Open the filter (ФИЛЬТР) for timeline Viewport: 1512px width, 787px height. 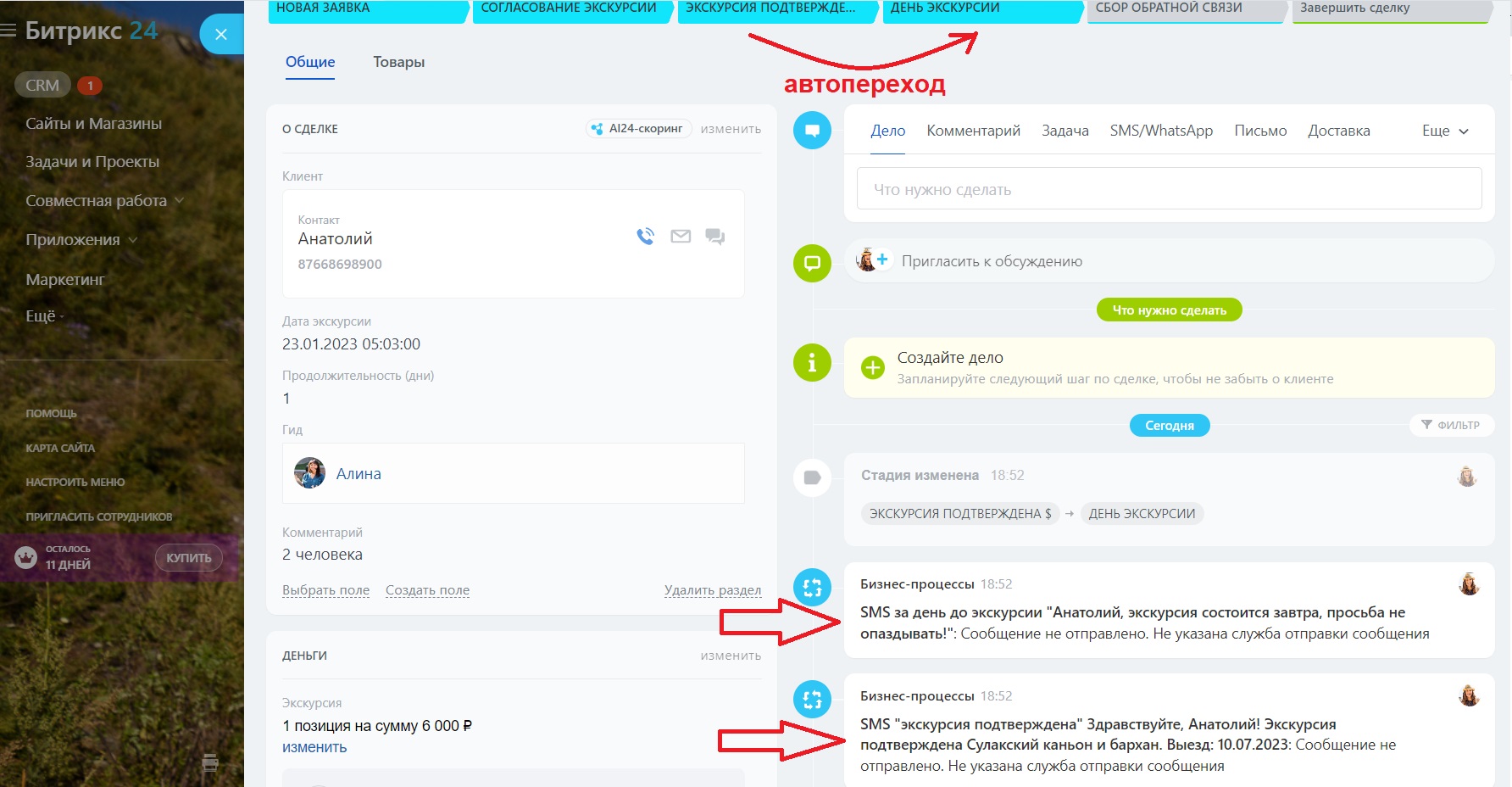(x=1451, y=425)
